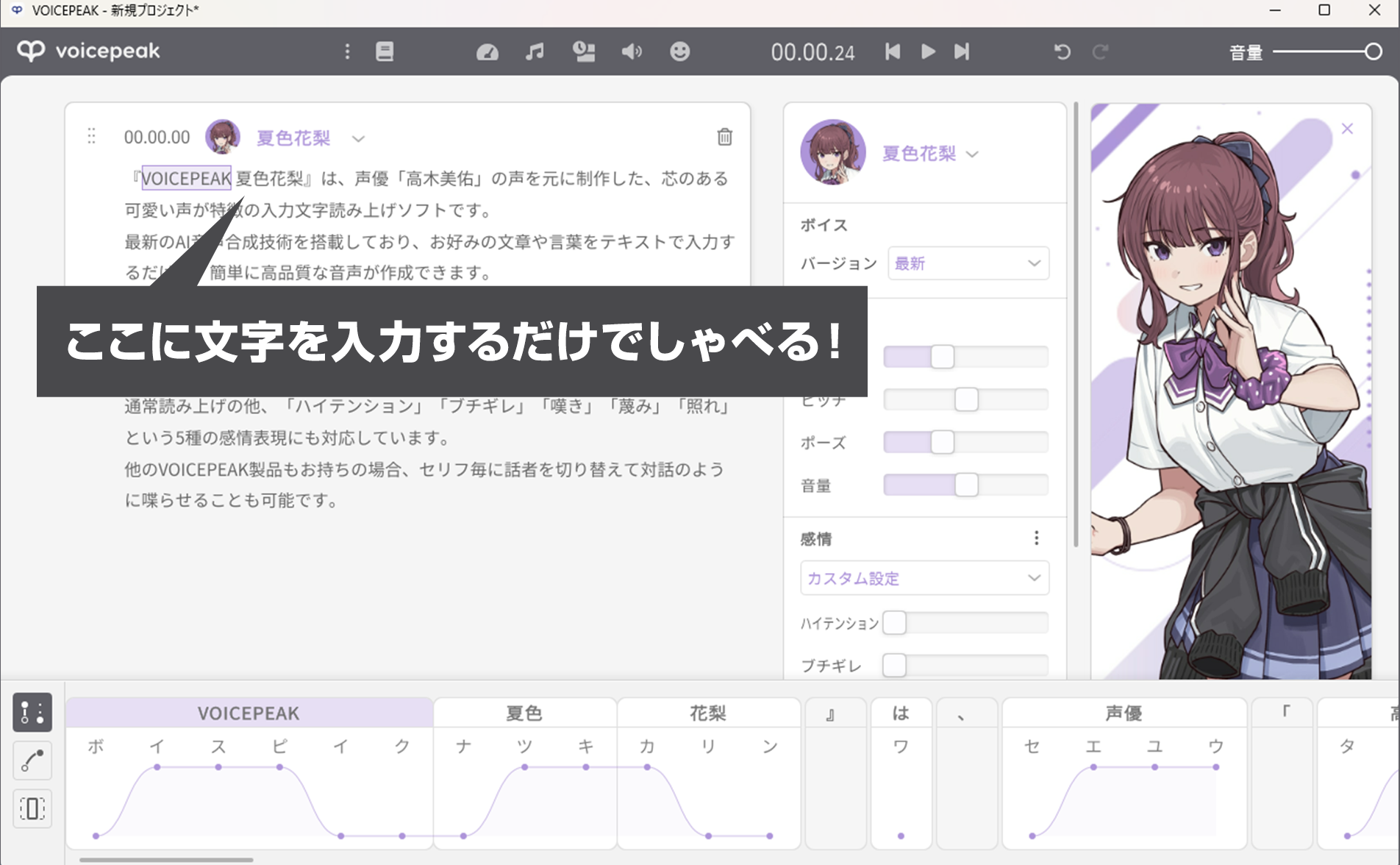
Task: Open the narrator settings icon
Action: [584, 51]
